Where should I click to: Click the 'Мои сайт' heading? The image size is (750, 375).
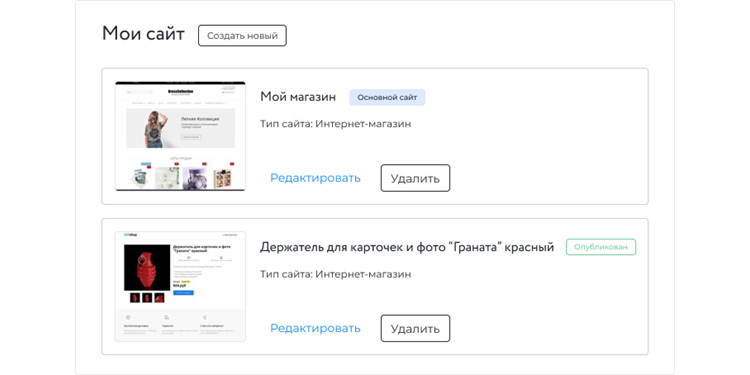(x=143, y=34)
